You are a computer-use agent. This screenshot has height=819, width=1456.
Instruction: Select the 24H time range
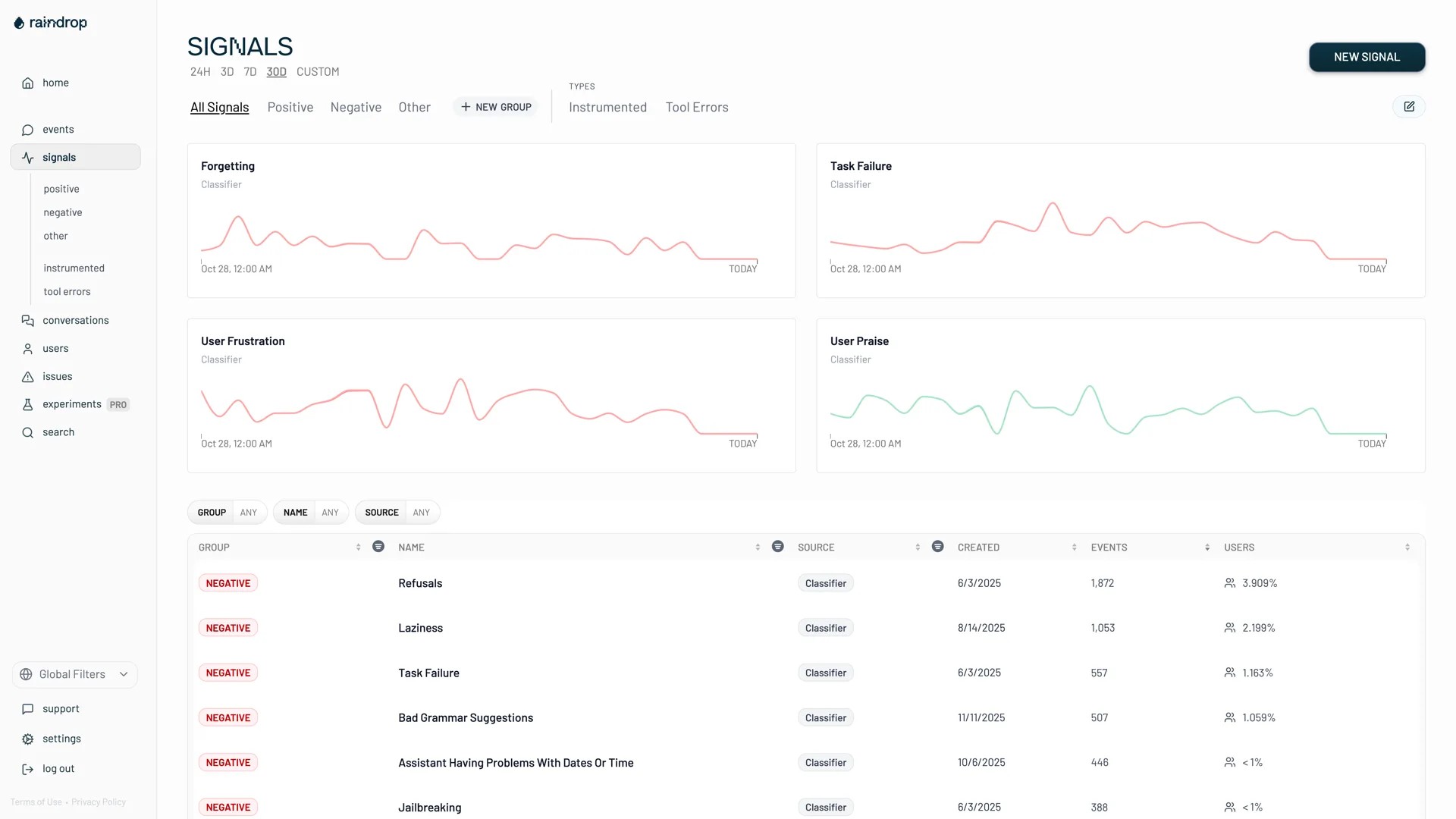(x=200, y=72)
